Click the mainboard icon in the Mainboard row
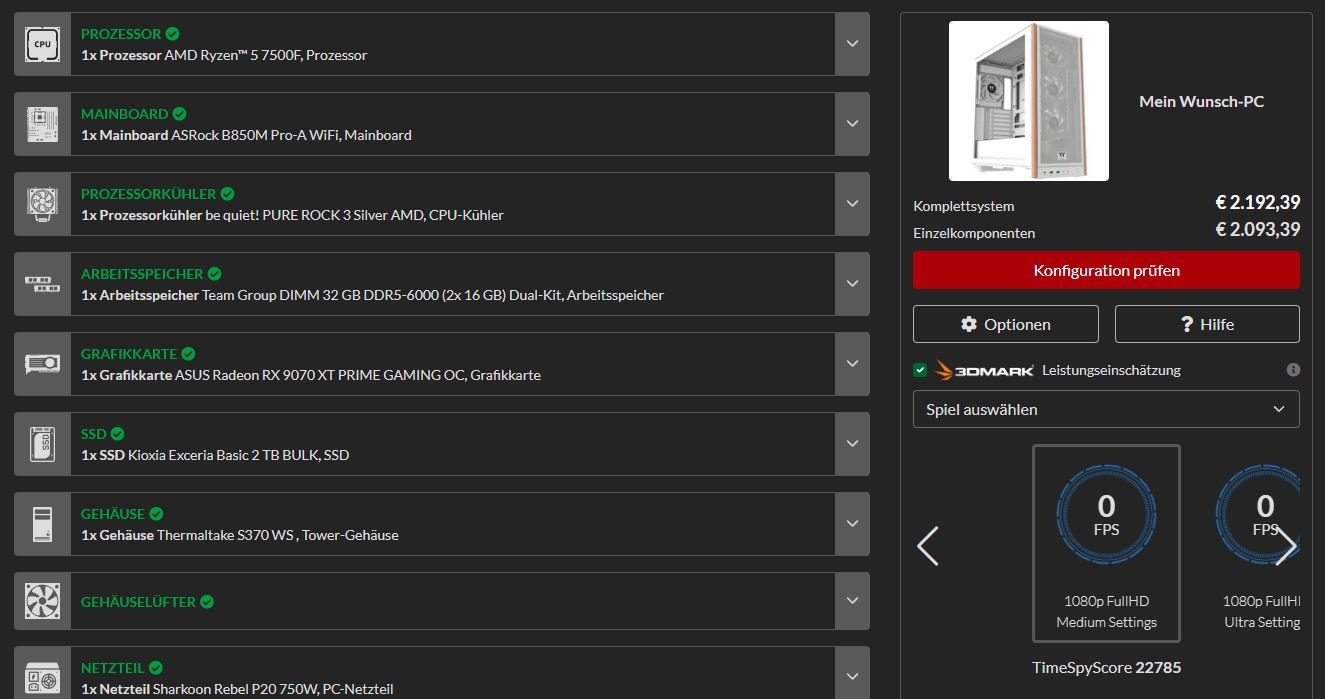The image size is (1325, 699). click(42, 124)
